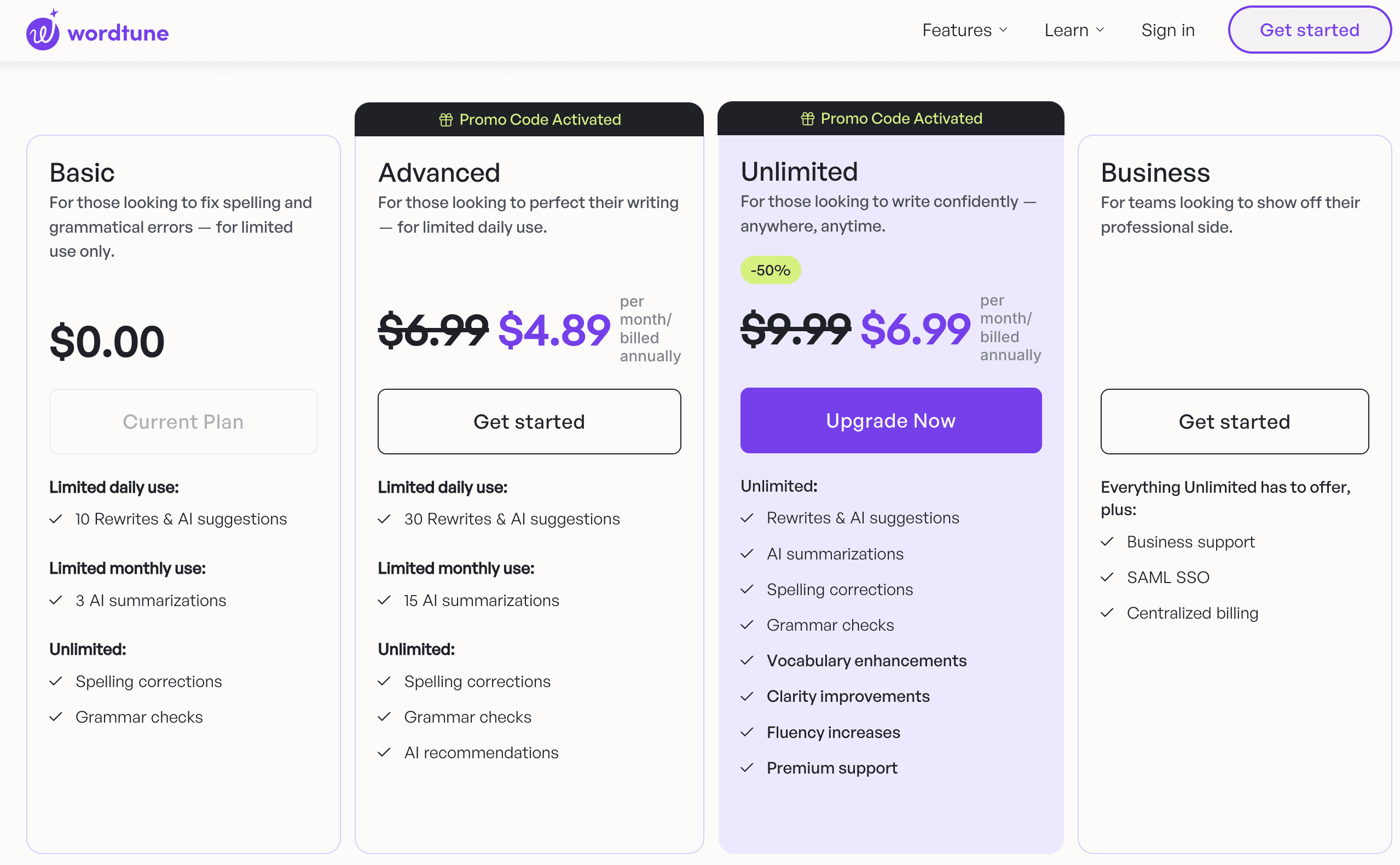Click checkmark beside Centralized billing

point(1107,613)
